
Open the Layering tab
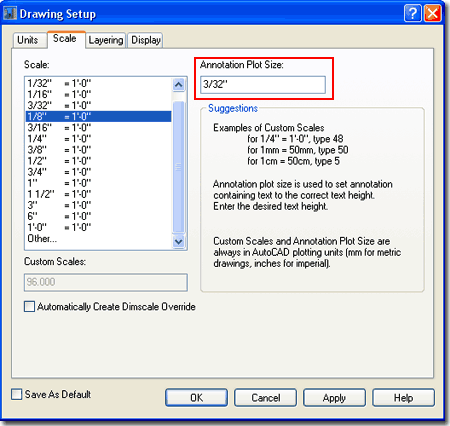point(106,40)
